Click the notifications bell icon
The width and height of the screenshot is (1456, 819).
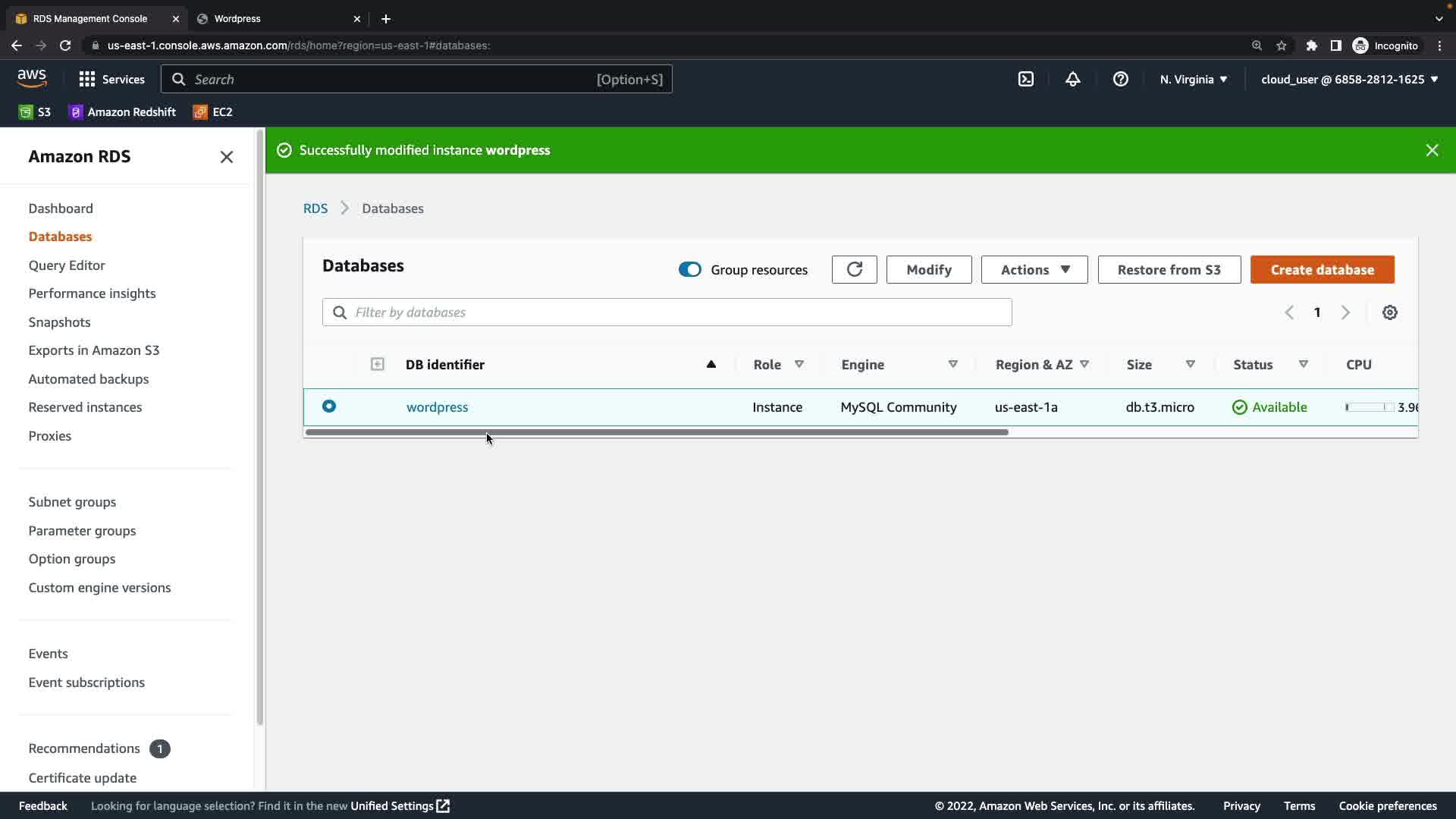pyautogui.click(x=1072, y=80)
